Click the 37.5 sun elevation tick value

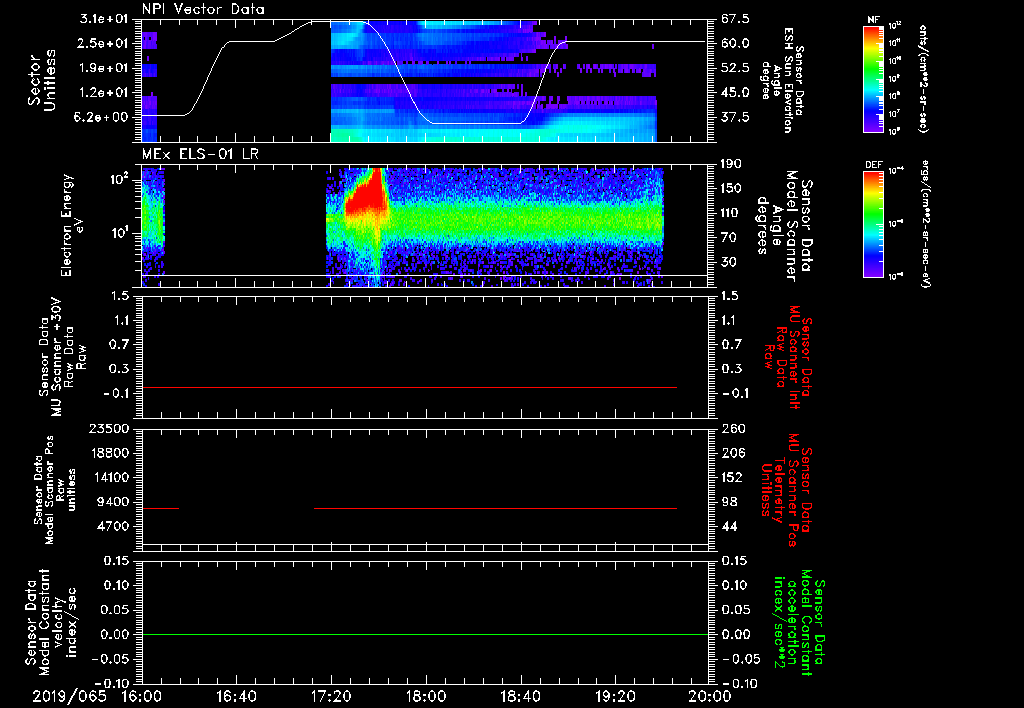pos(735,117)
